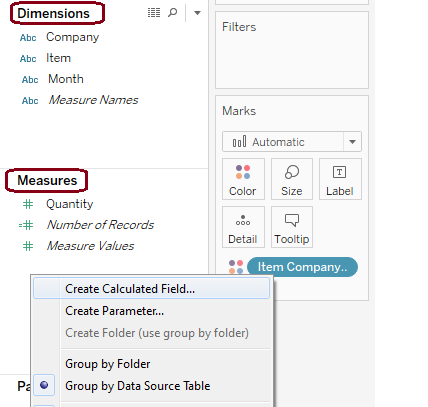Open the Color mark card
Viewport: 428px width, 407px height.
[x=243, y=179]
